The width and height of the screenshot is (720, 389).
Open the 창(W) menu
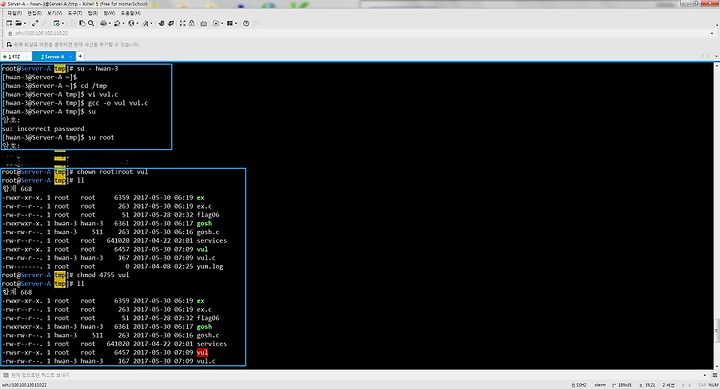pos(109,13)
